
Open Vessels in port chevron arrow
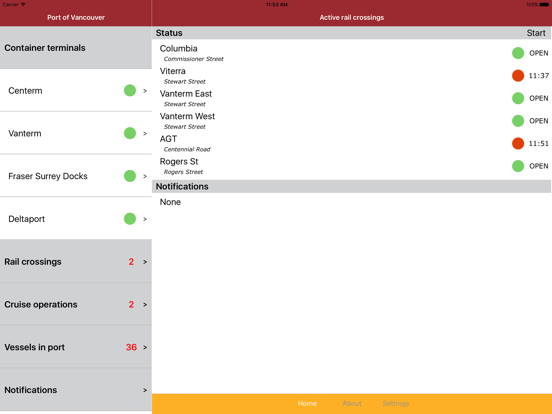coord(145,347)
